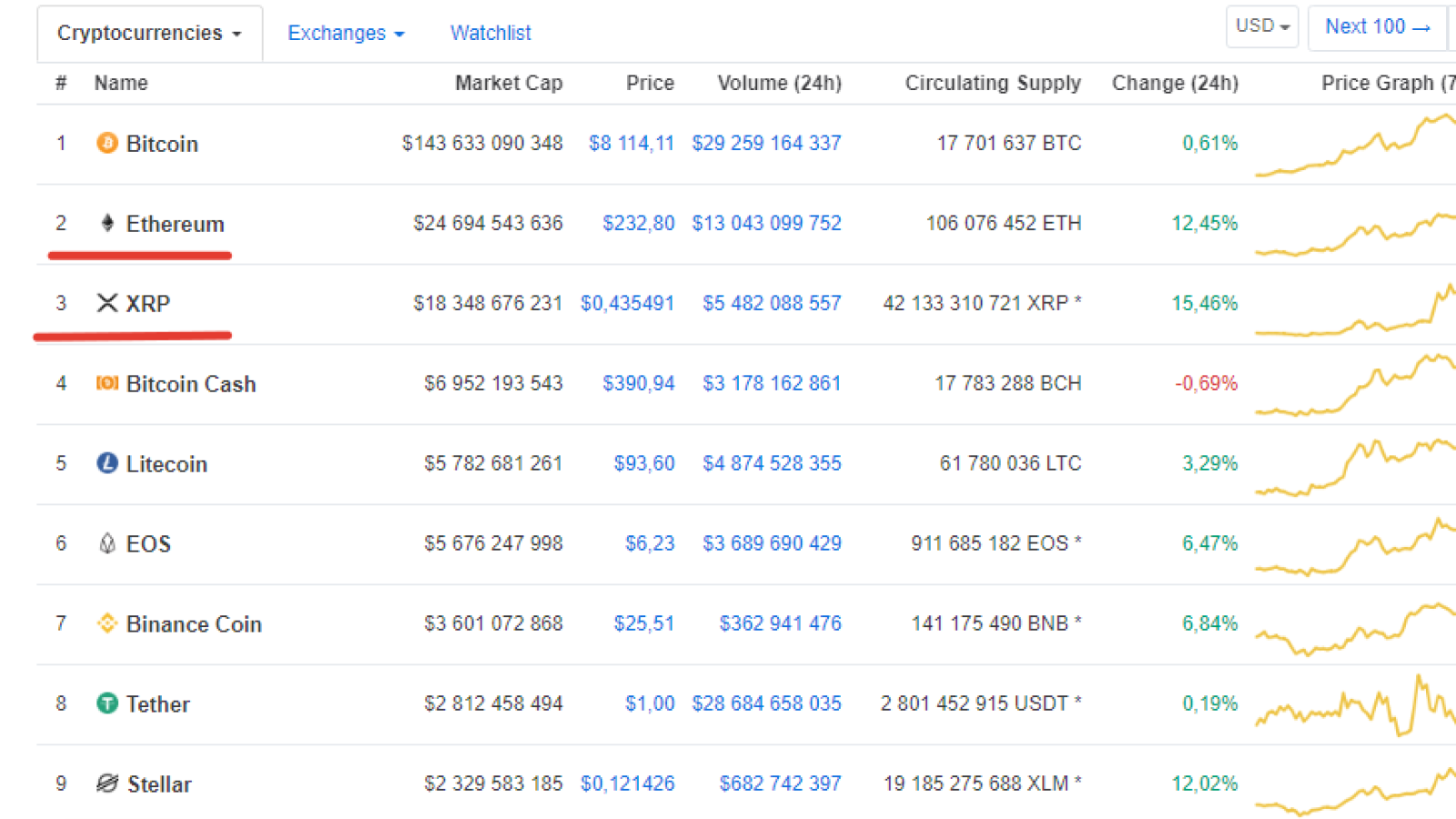Click the Tether logo icon
The height and width of the screenshot is (819, 1456).
coord(107,703)
